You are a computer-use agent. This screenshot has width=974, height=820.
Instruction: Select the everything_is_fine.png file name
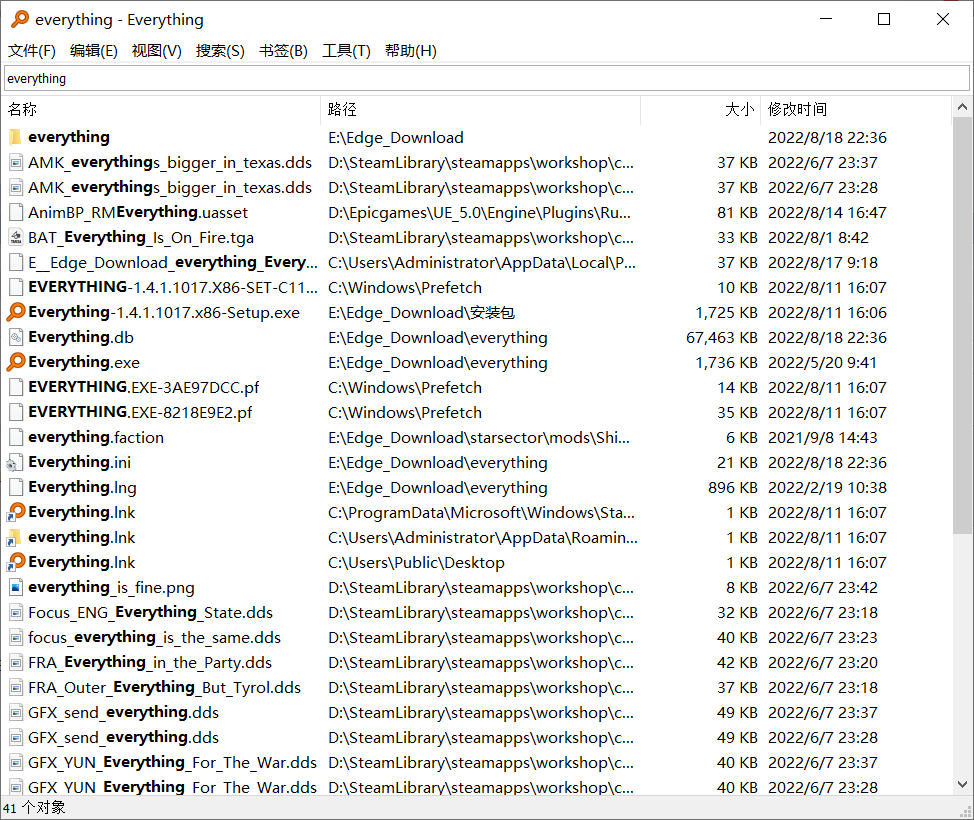tap(111, 588)
